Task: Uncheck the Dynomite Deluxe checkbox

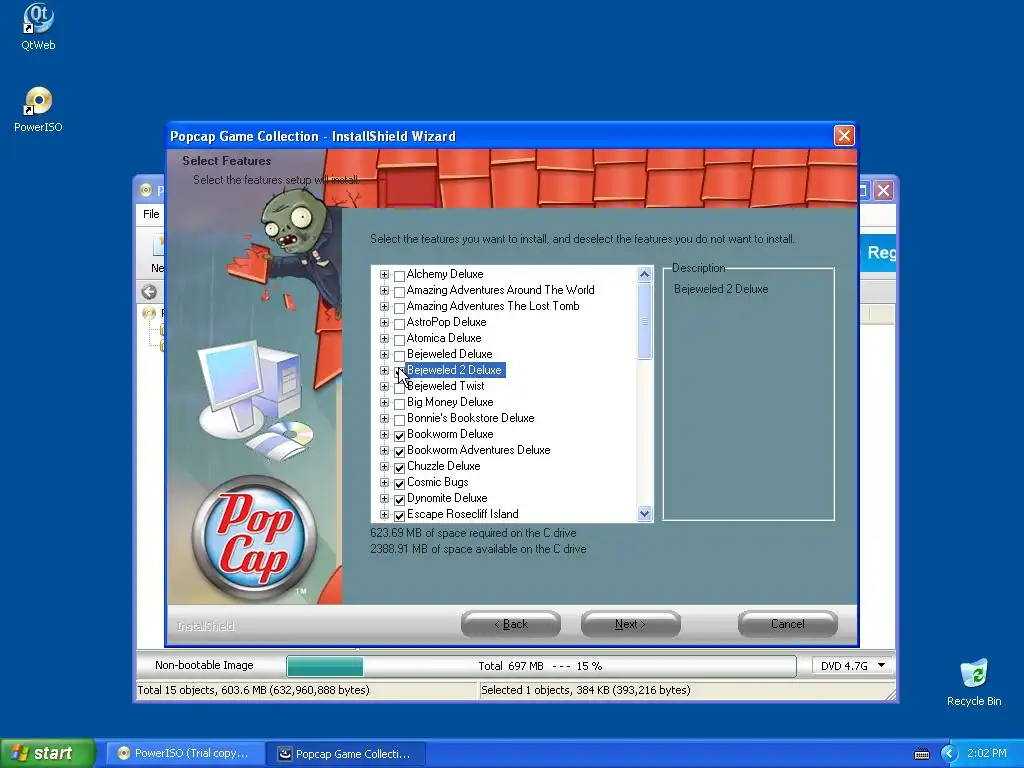Action: (399, 499)
